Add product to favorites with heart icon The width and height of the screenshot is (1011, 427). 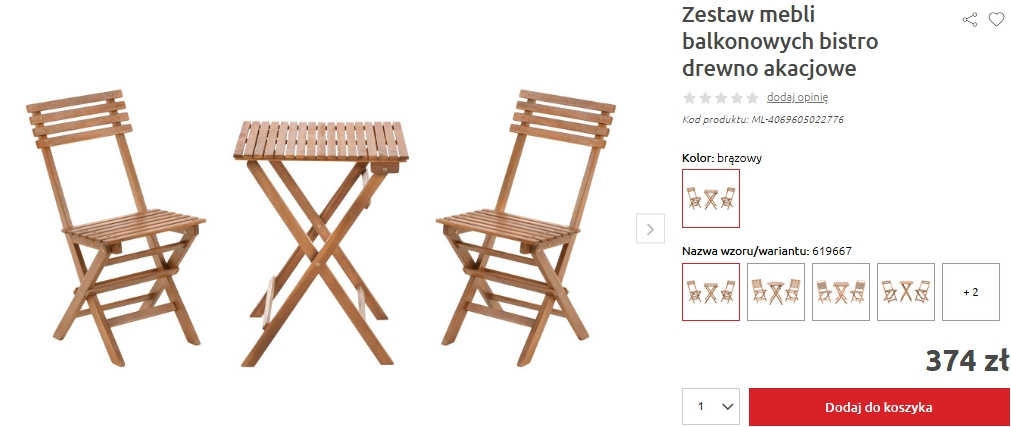(x=996, y=20)
